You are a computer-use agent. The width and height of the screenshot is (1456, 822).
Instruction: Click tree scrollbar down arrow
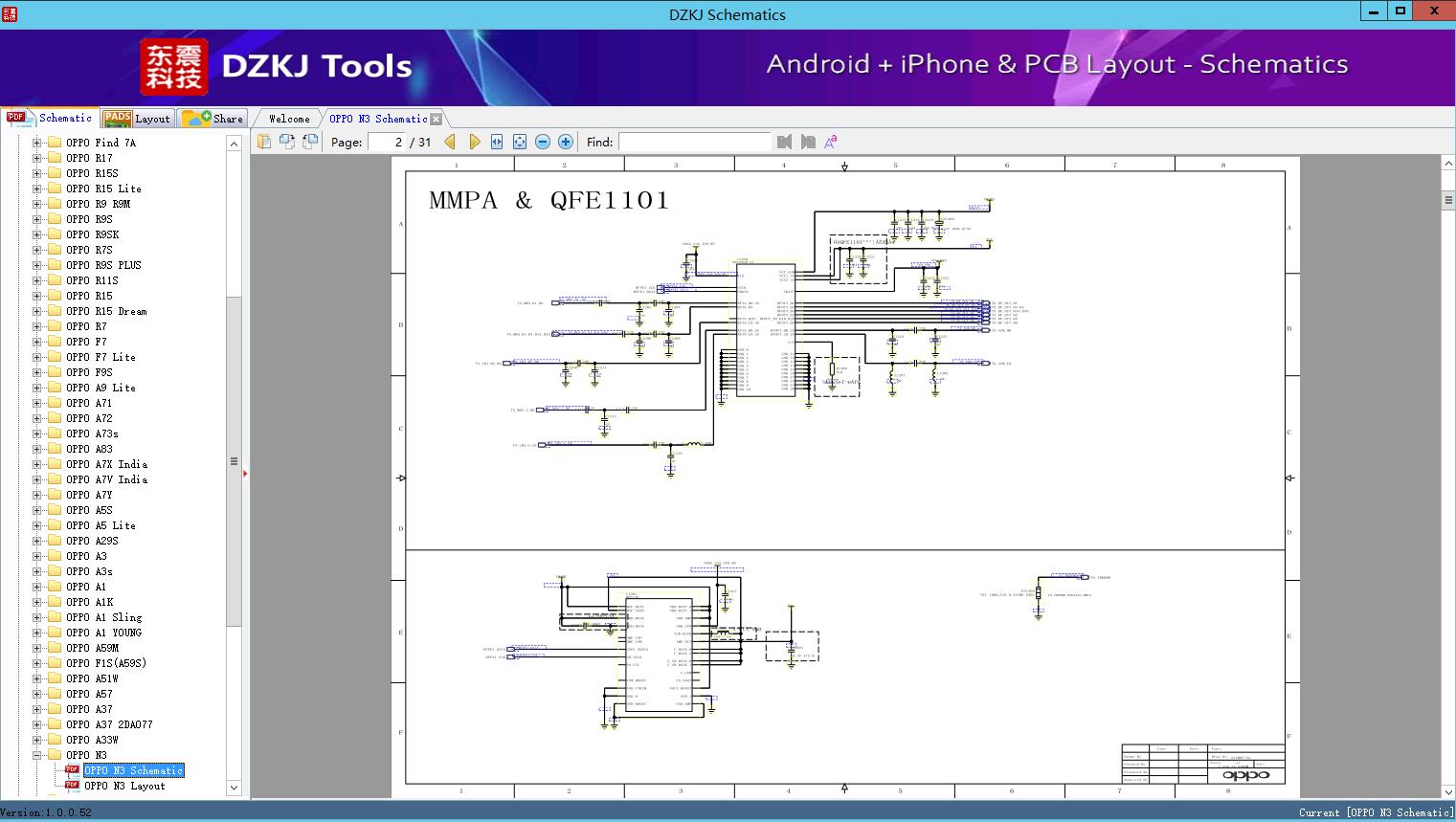tap(234, 788)
